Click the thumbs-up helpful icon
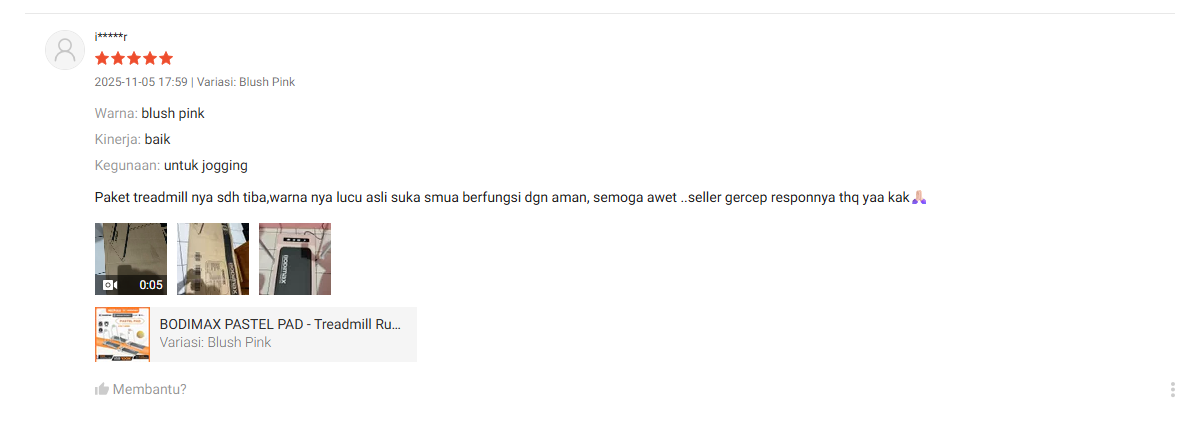 [x=101, y=389]
